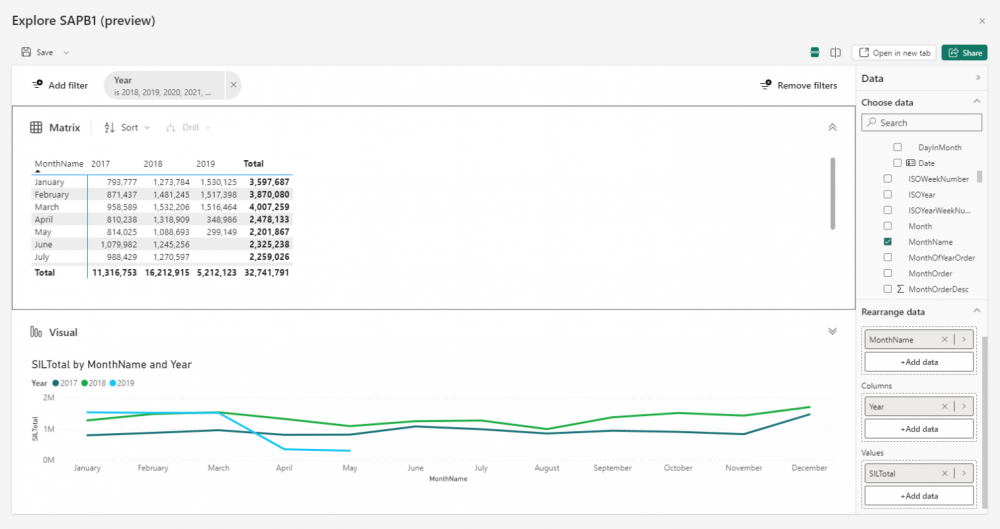Collapse the Matrix section chevron
This screenshot has height=529, width=1000.
click(x=832, y=128)
